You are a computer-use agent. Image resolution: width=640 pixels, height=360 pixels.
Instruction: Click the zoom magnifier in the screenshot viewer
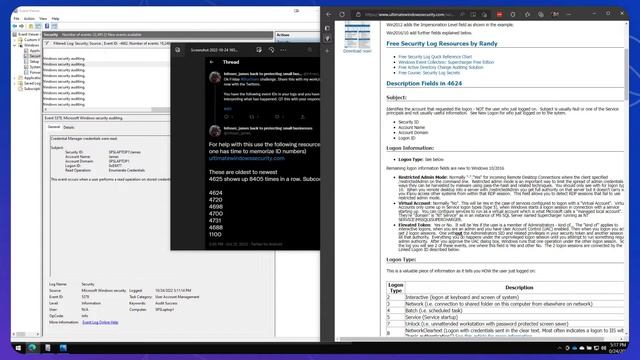pos(310,50)
